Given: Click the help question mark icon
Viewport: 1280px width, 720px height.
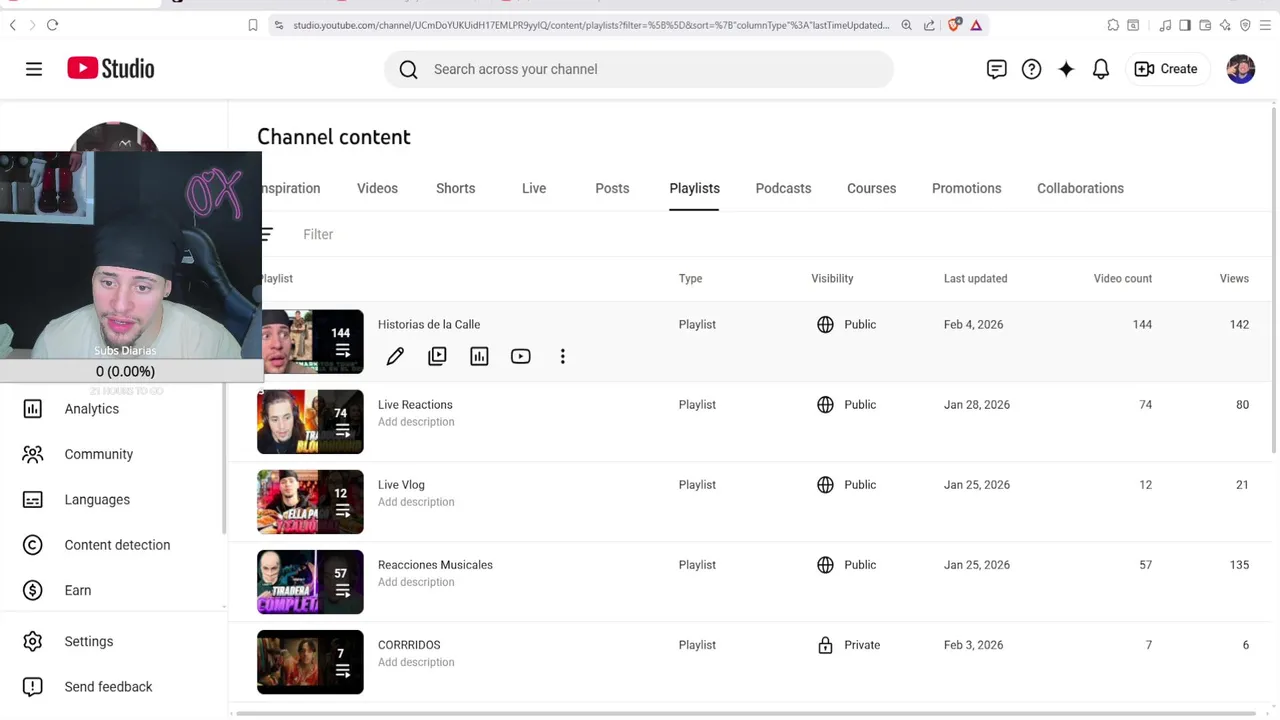Looking at the screenshot, I should click(1031, 69).
